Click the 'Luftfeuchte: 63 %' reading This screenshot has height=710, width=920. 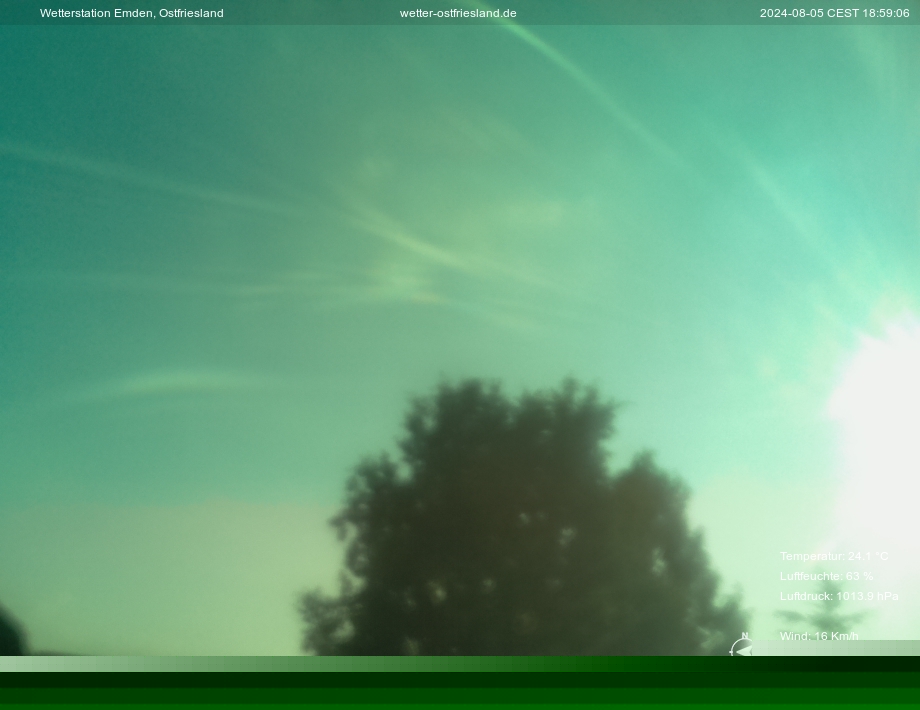click(826, 576)
